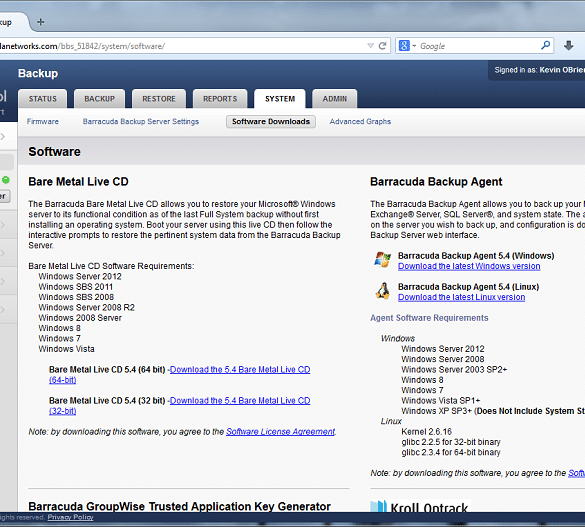585x527 pixels.
Task: Open the Software License Agreement link under Bare Metal
Action: (x=280, y=432)
